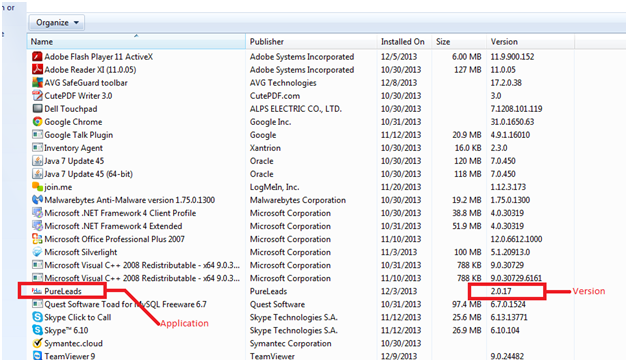
Task: Click the Inventory Agent icon
Action: [37, 148]
